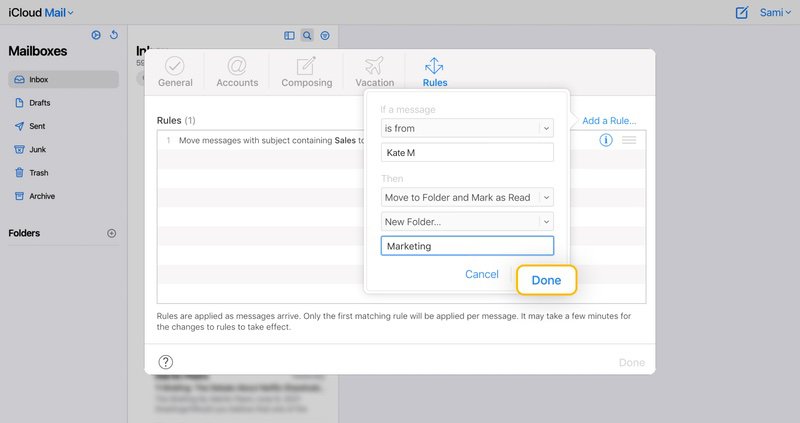Click Done in the rule popup
The width and height of the screenshot is (800, 423).
click(546, 280)
